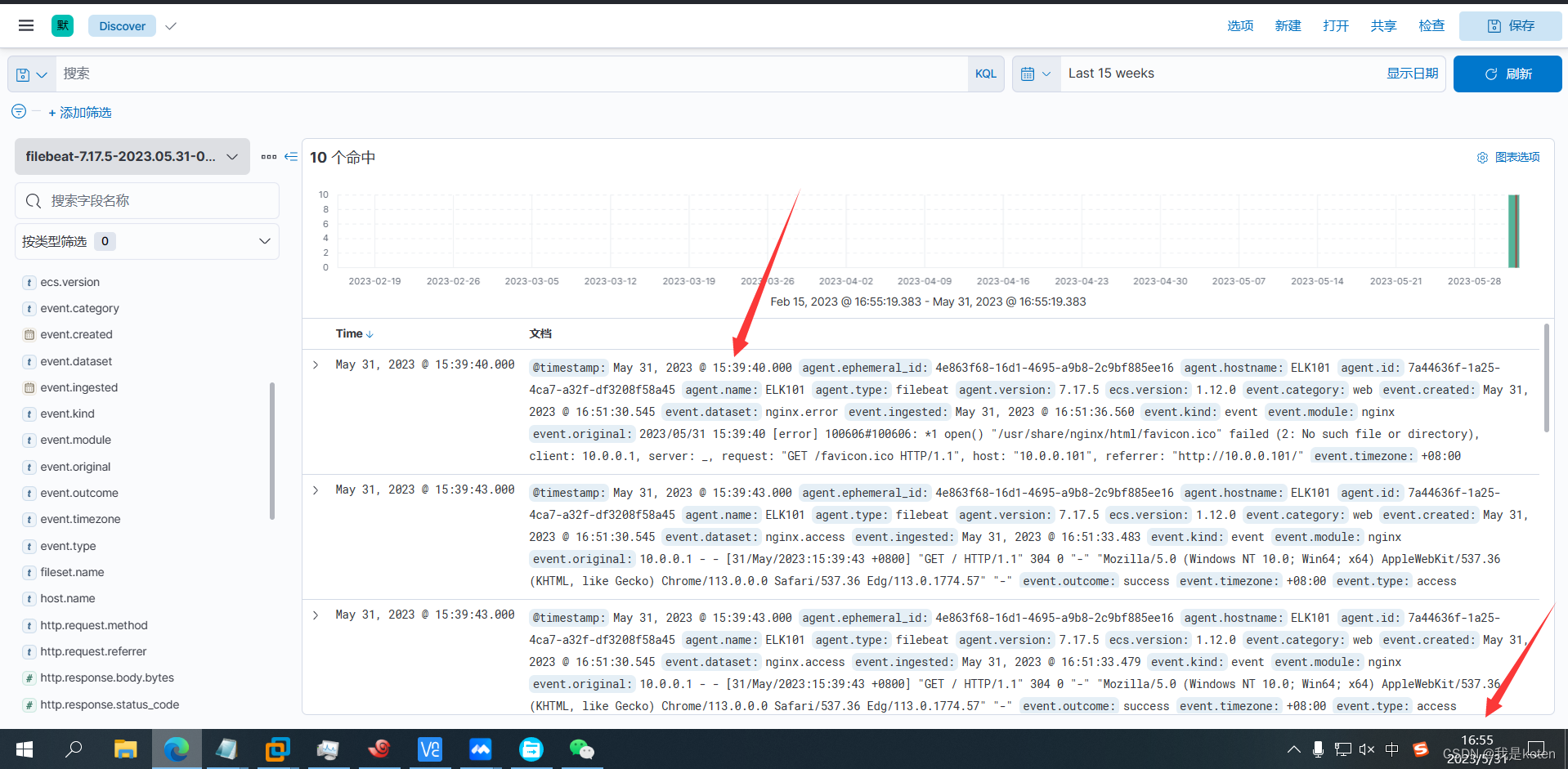This screenshot has height=769, width=1568.
Task: Open the saved queries menu in search bar
Action: 31,74
